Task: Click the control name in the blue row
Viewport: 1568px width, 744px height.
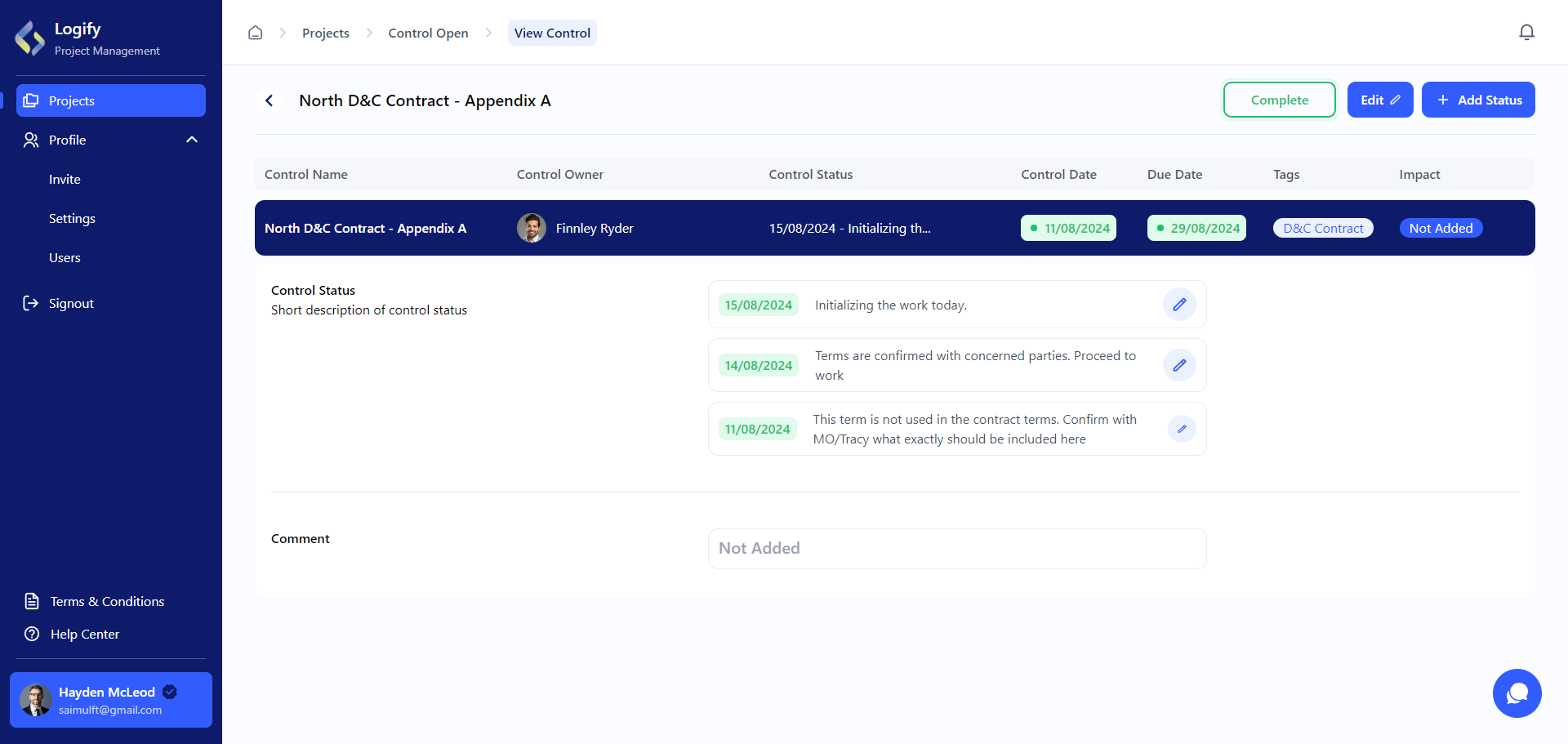Action: pos(365,228)
